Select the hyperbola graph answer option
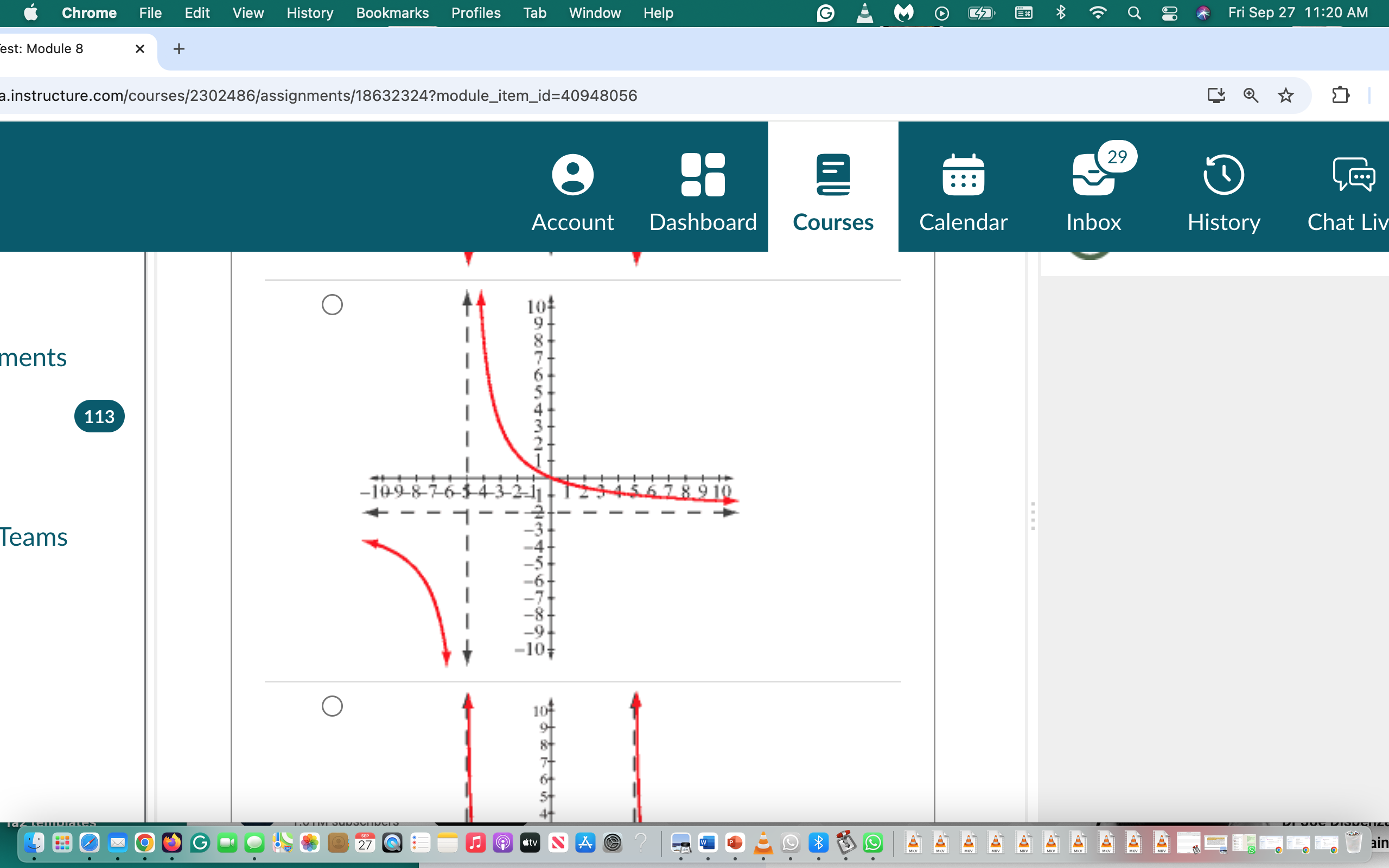Screen dimensions: 1389x868 pos(332,304)
